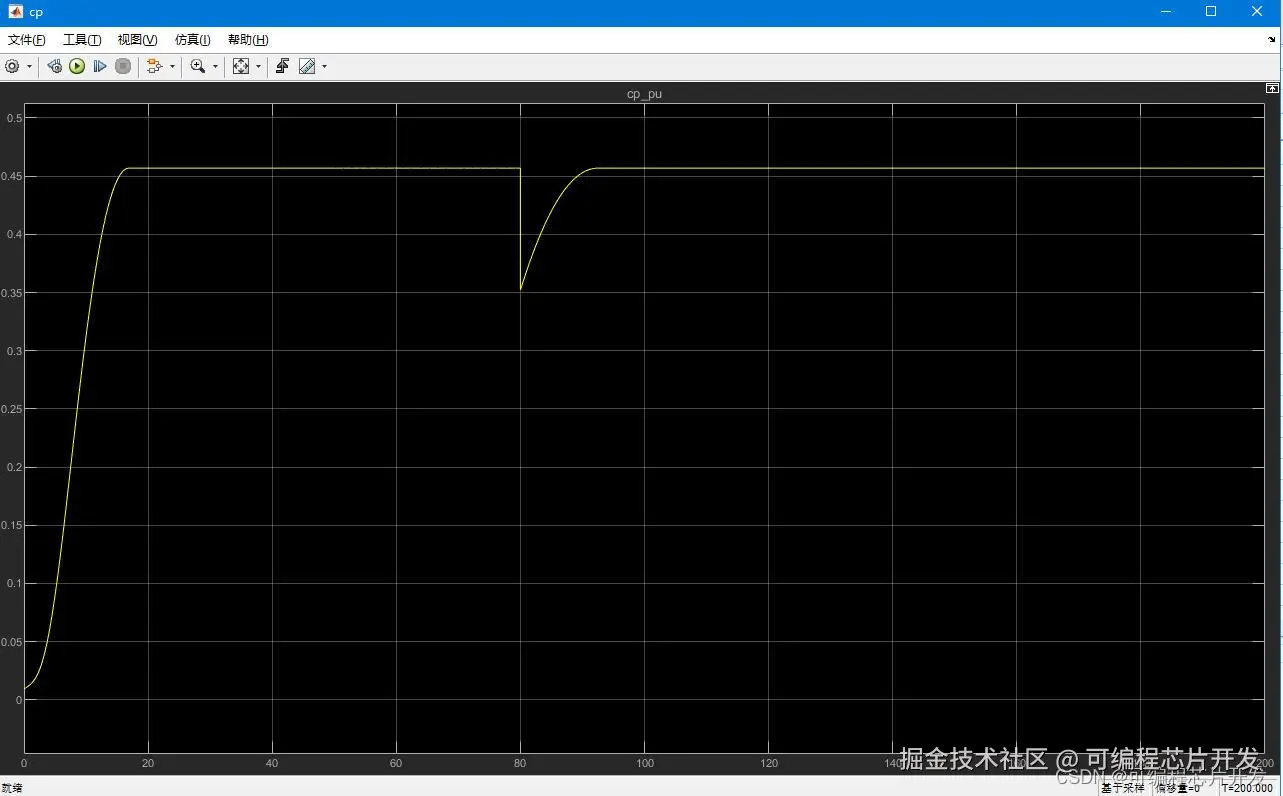Click the y-axis label 0.45

[11, 176]
